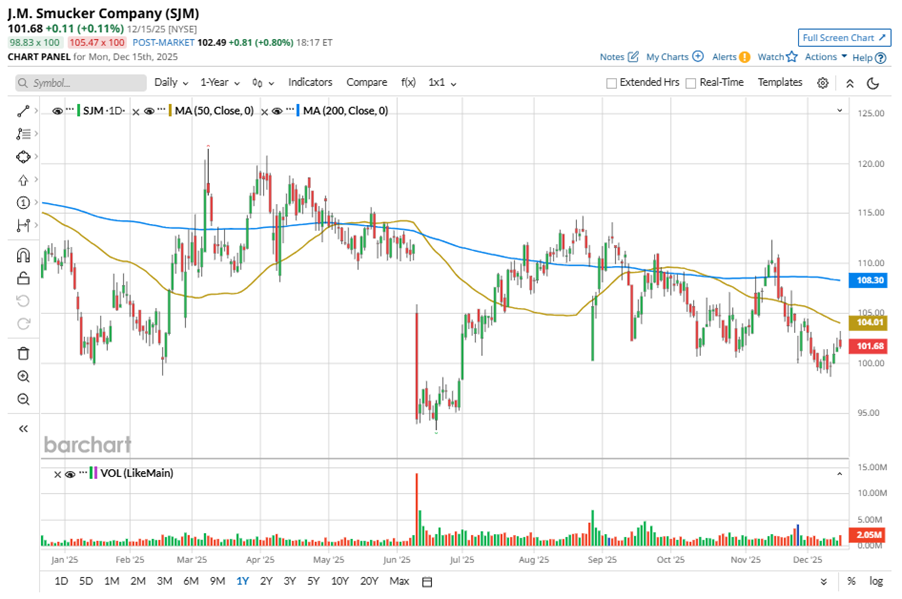
Task: Toggle visibility of MA 200 indicator
Action: point(277,111)
